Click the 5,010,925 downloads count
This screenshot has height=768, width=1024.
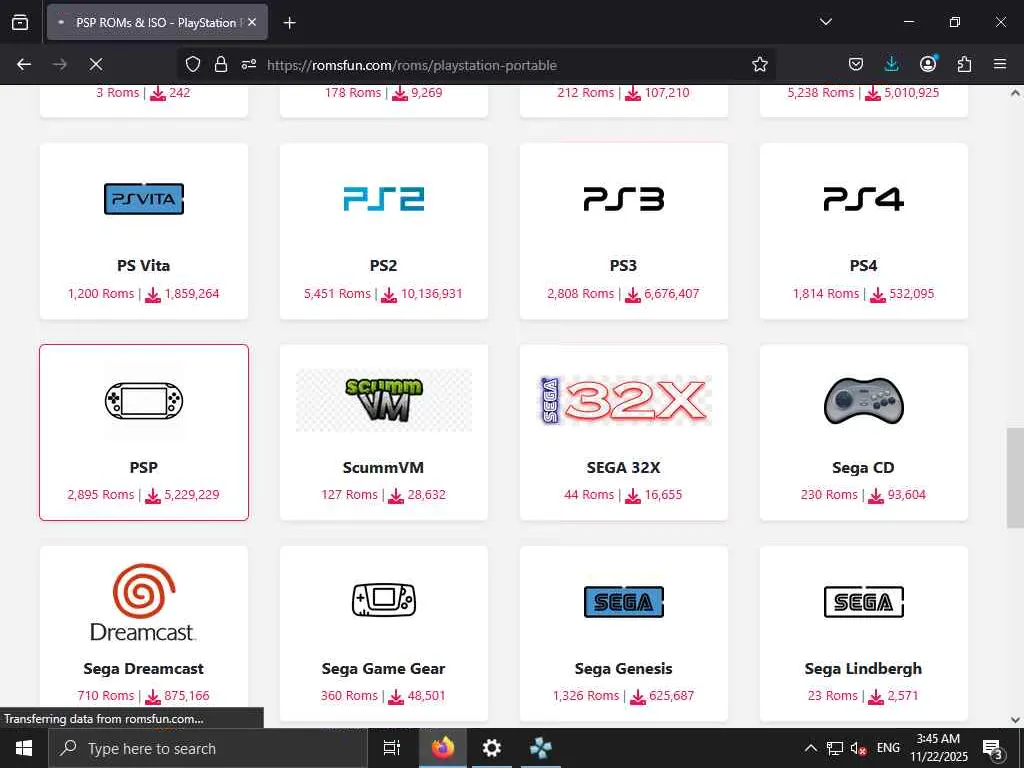point(912,93)
